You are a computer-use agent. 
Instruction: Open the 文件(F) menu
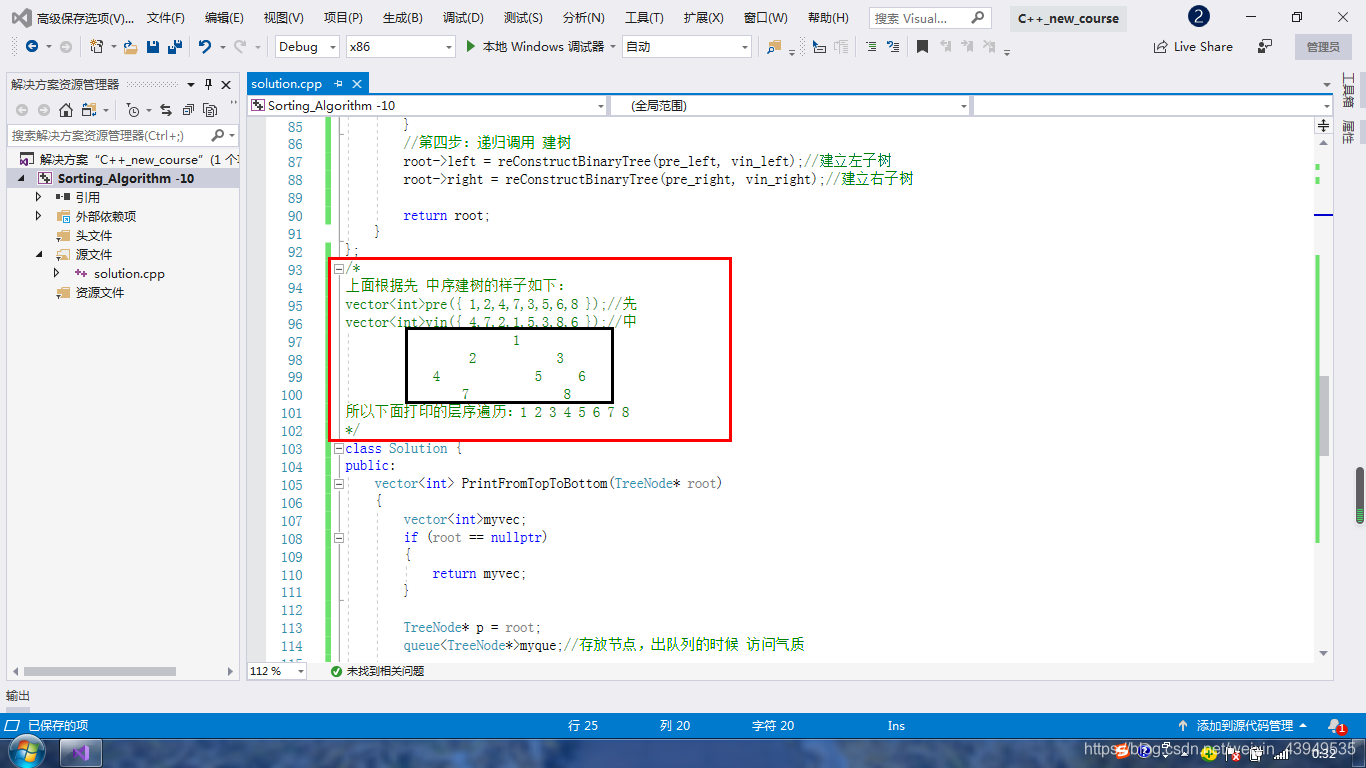pos(166,18)
